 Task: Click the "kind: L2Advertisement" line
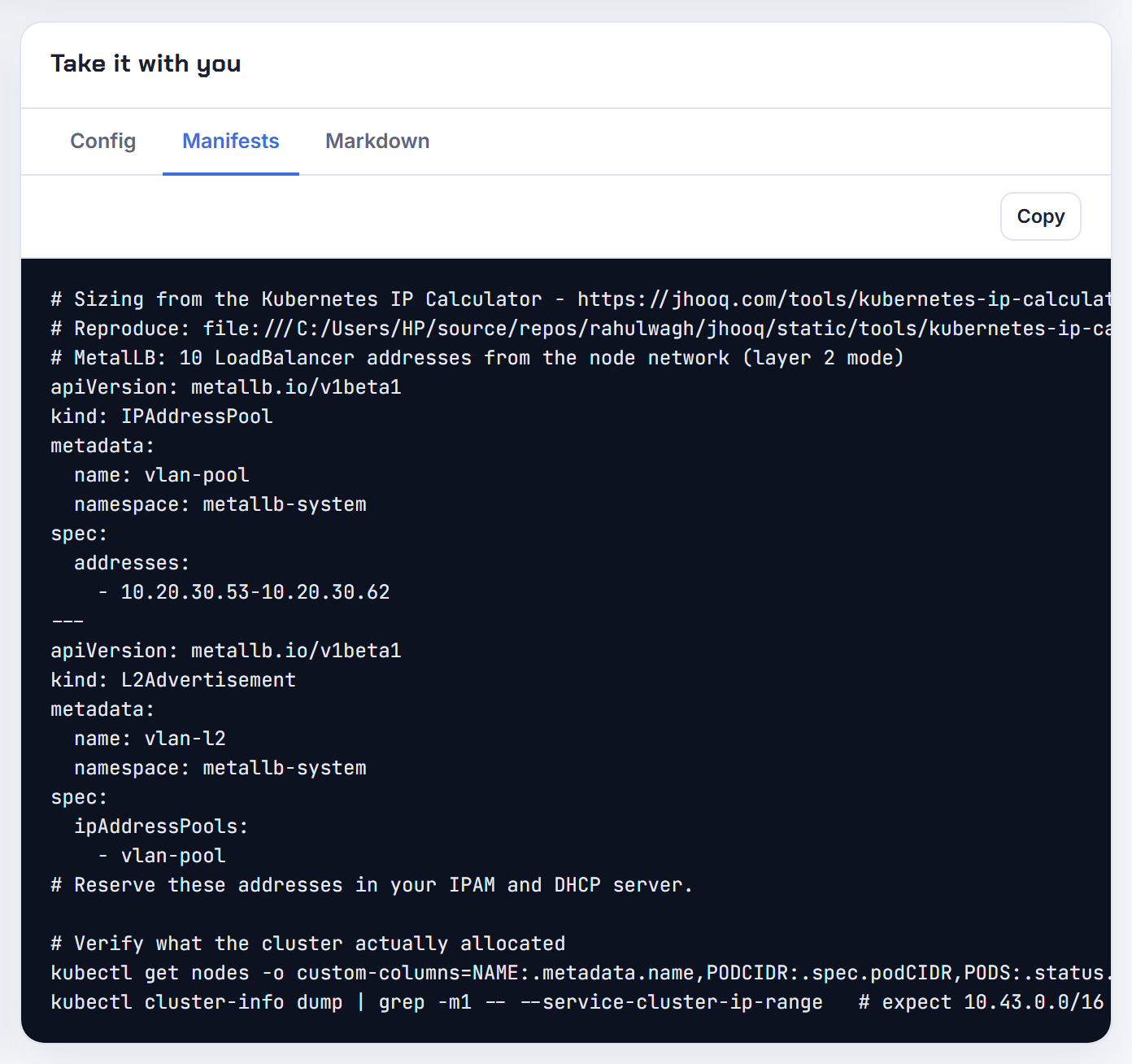[173, 680]
